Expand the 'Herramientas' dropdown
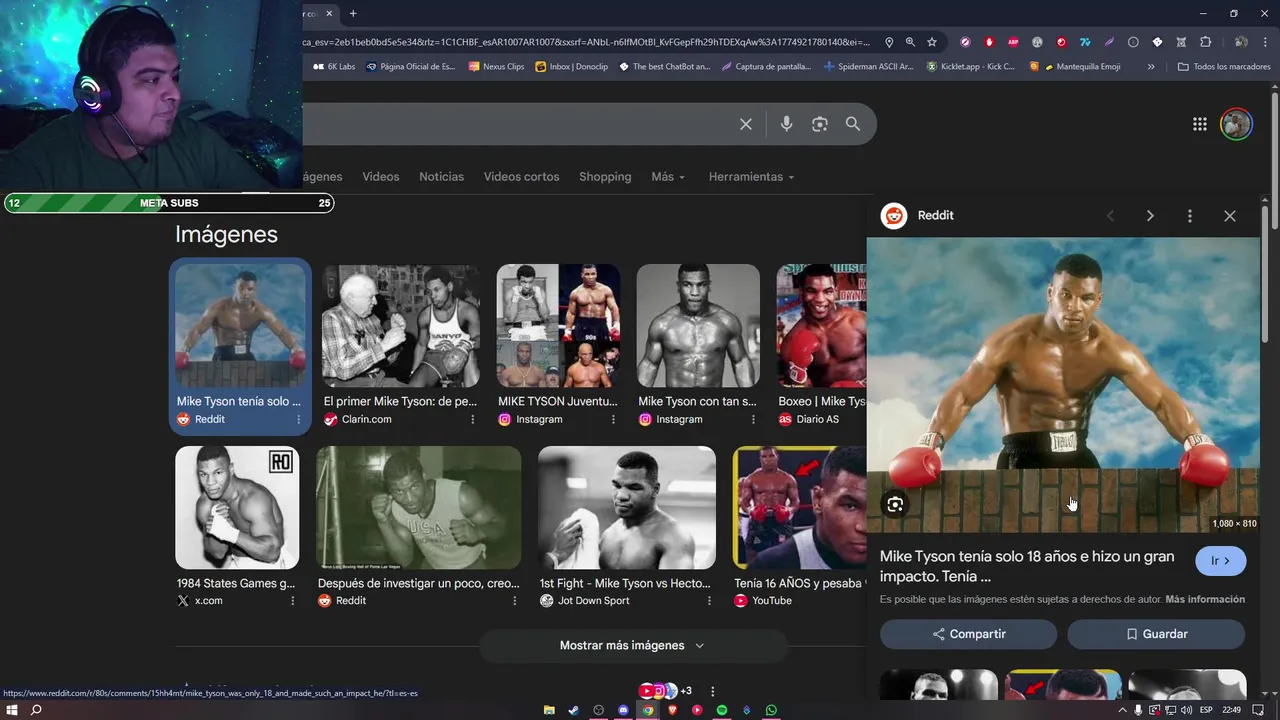 tap(751, 177)
